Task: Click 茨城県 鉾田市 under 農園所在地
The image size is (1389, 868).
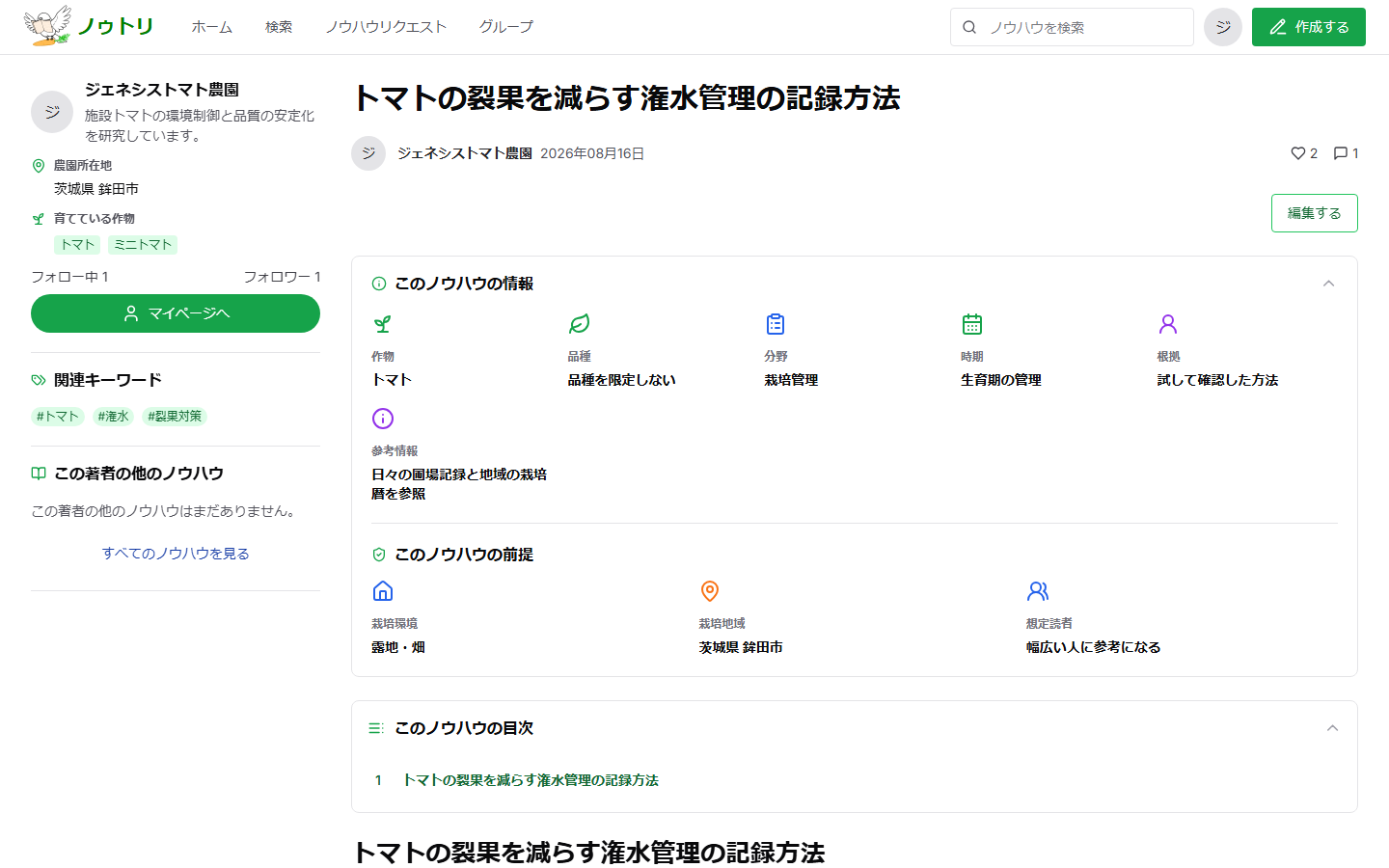Action: click(96, 189)
